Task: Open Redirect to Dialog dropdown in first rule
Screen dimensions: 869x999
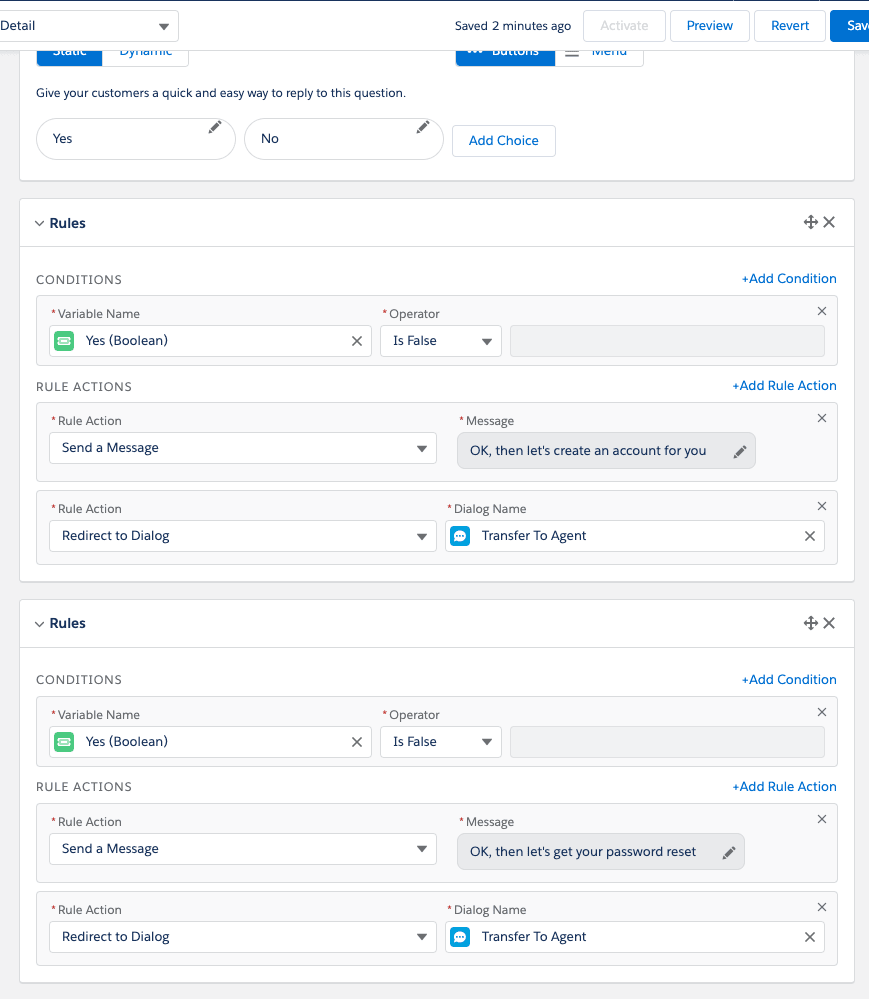Action: click(x=243, y=536)
